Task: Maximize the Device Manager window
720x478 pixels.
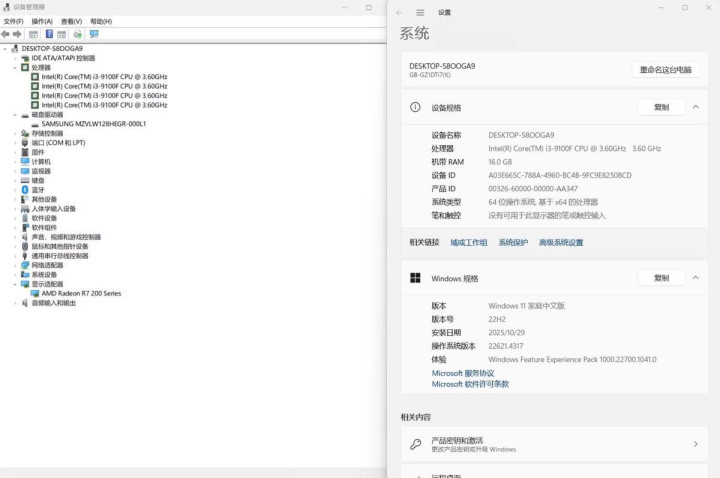Action: 369,7
